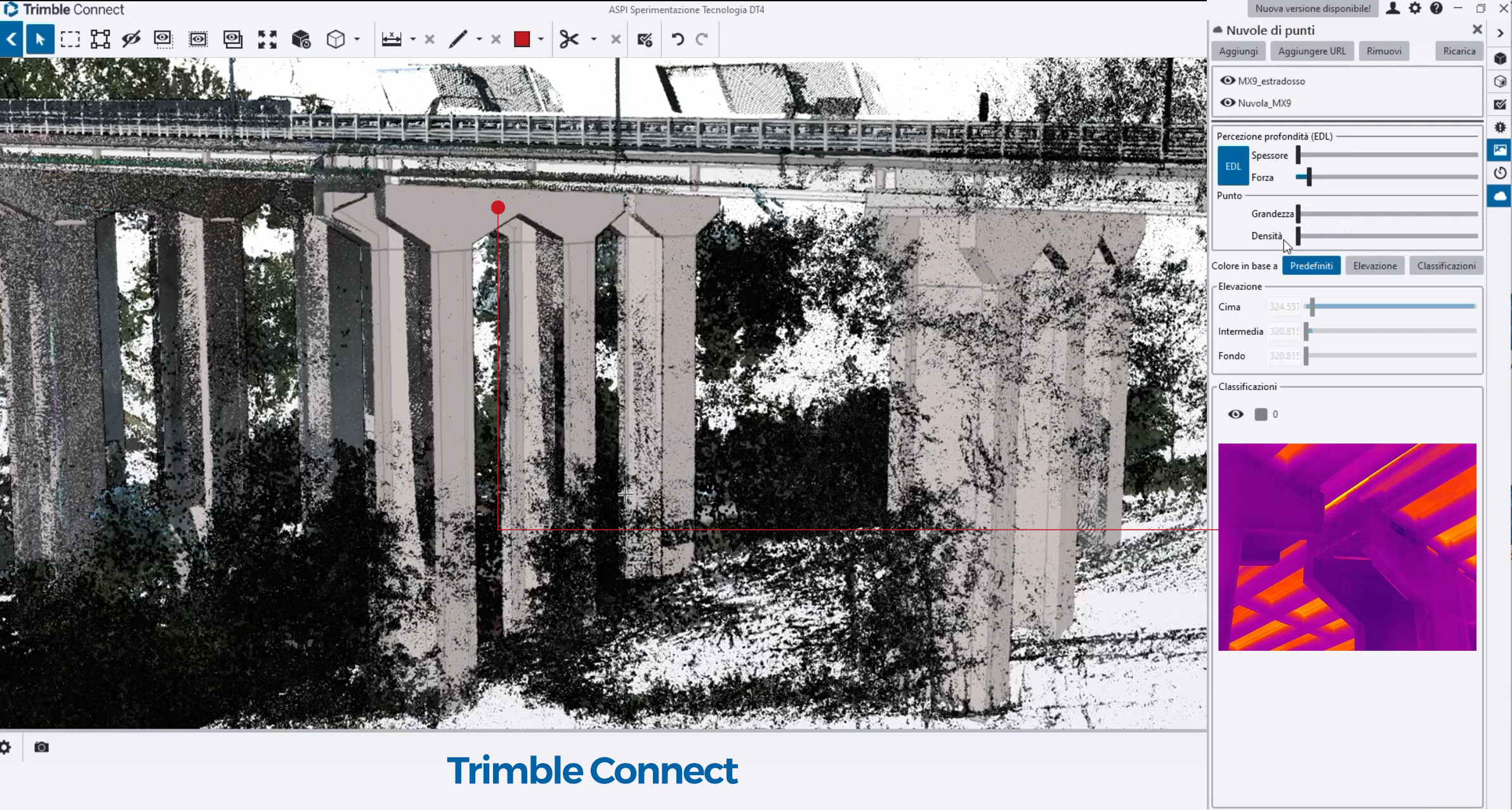Undo the last action
Screen dimensions: 1512x810
point(678,39)
